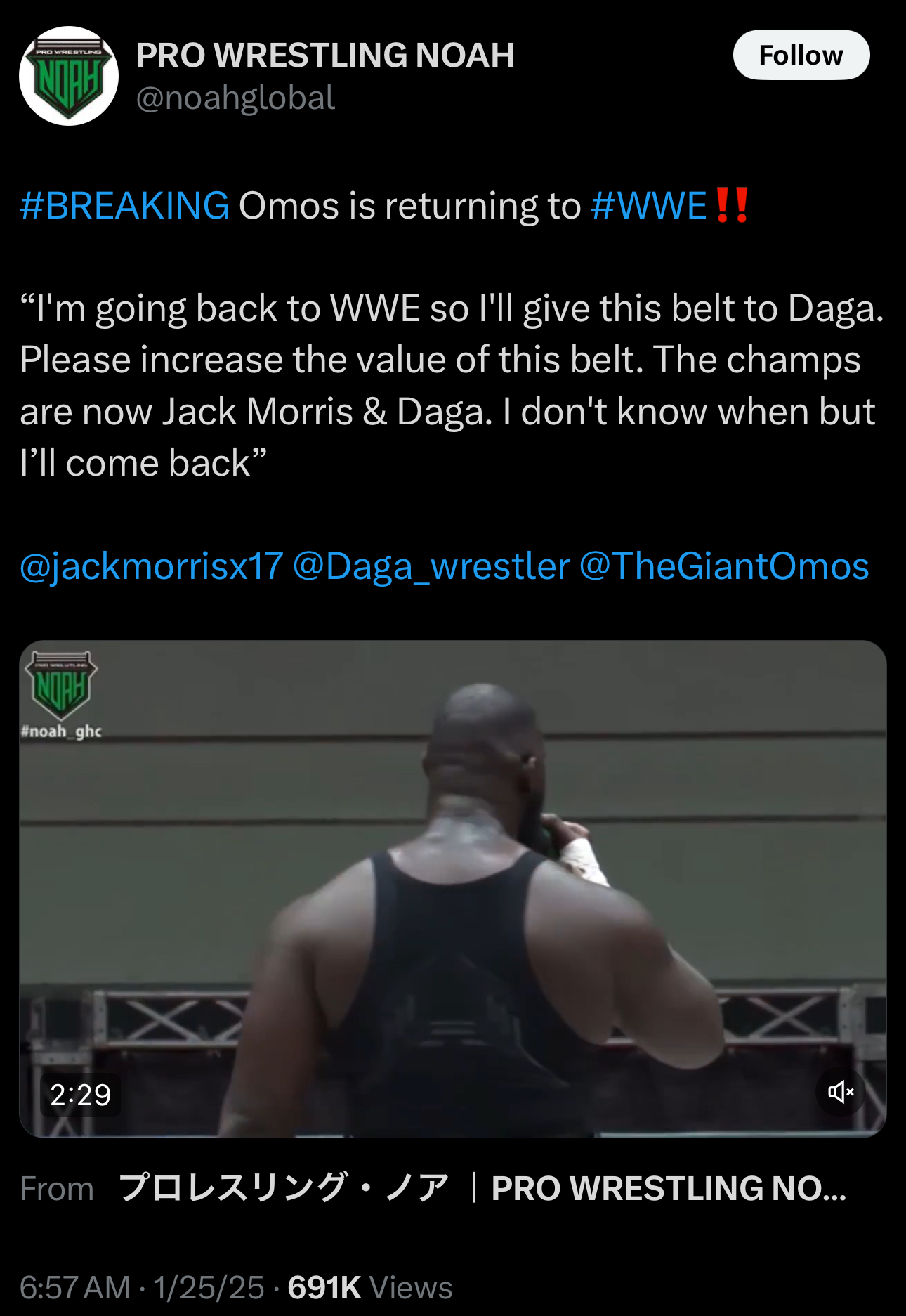This screenshot has width=906, height=1316.
Task: Unmute the video sound icon
Action: [841, 1091]
